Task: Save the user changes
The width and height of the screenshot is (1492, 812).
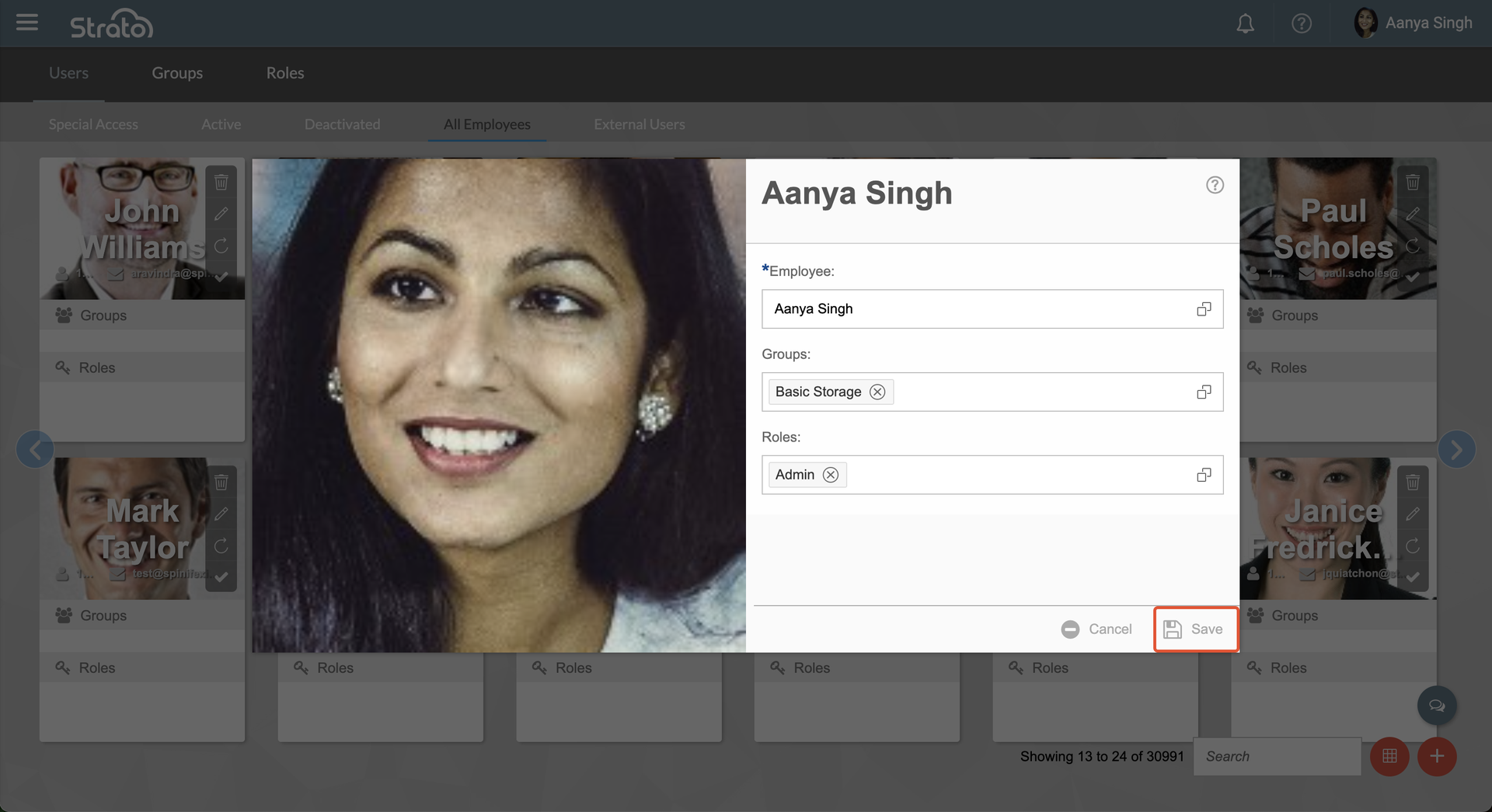Action: point(1195,629)
